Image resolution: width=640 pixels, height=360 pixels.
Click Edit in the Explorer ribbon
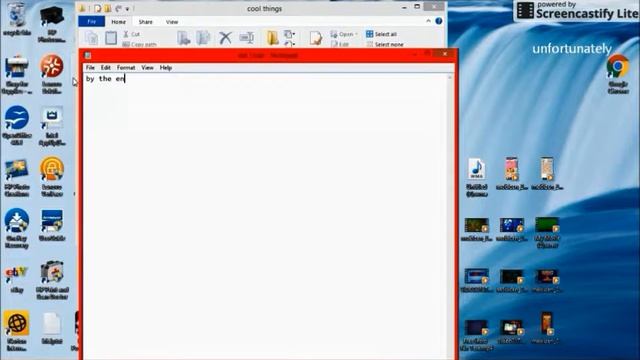[340, 44]
